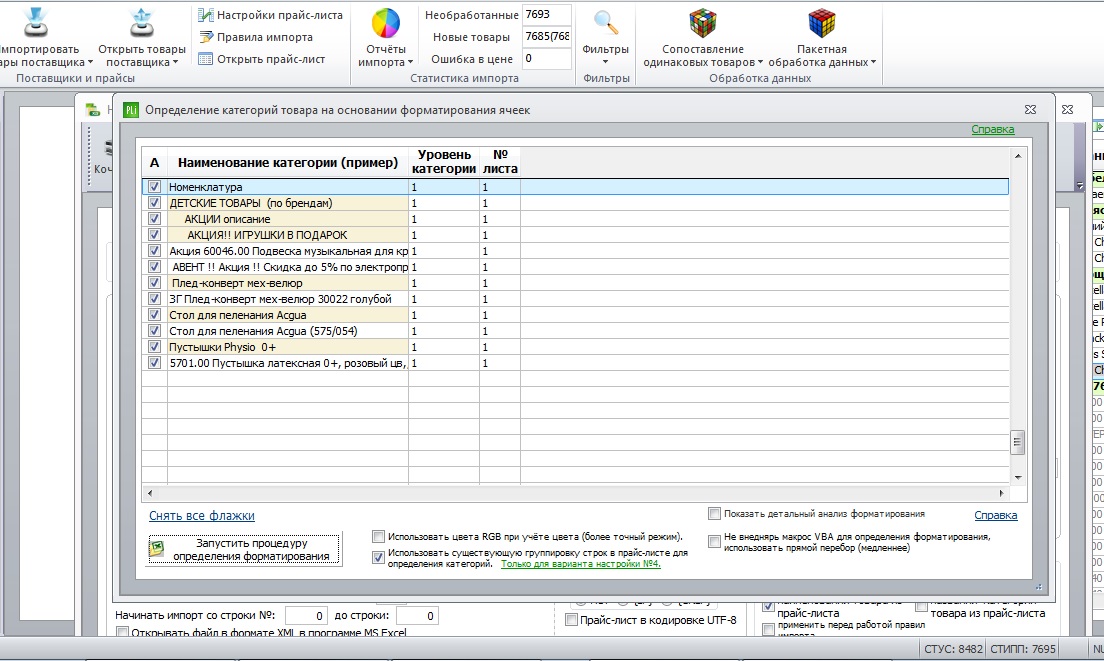Uncheck the Номенклатура row checkbox
This screenshot has width=1104, height=661.
point(154,187)
